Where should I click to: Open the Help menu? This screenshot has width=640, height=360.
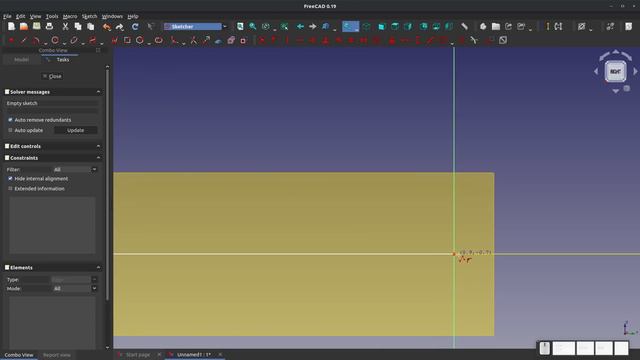tap(133, 16)
